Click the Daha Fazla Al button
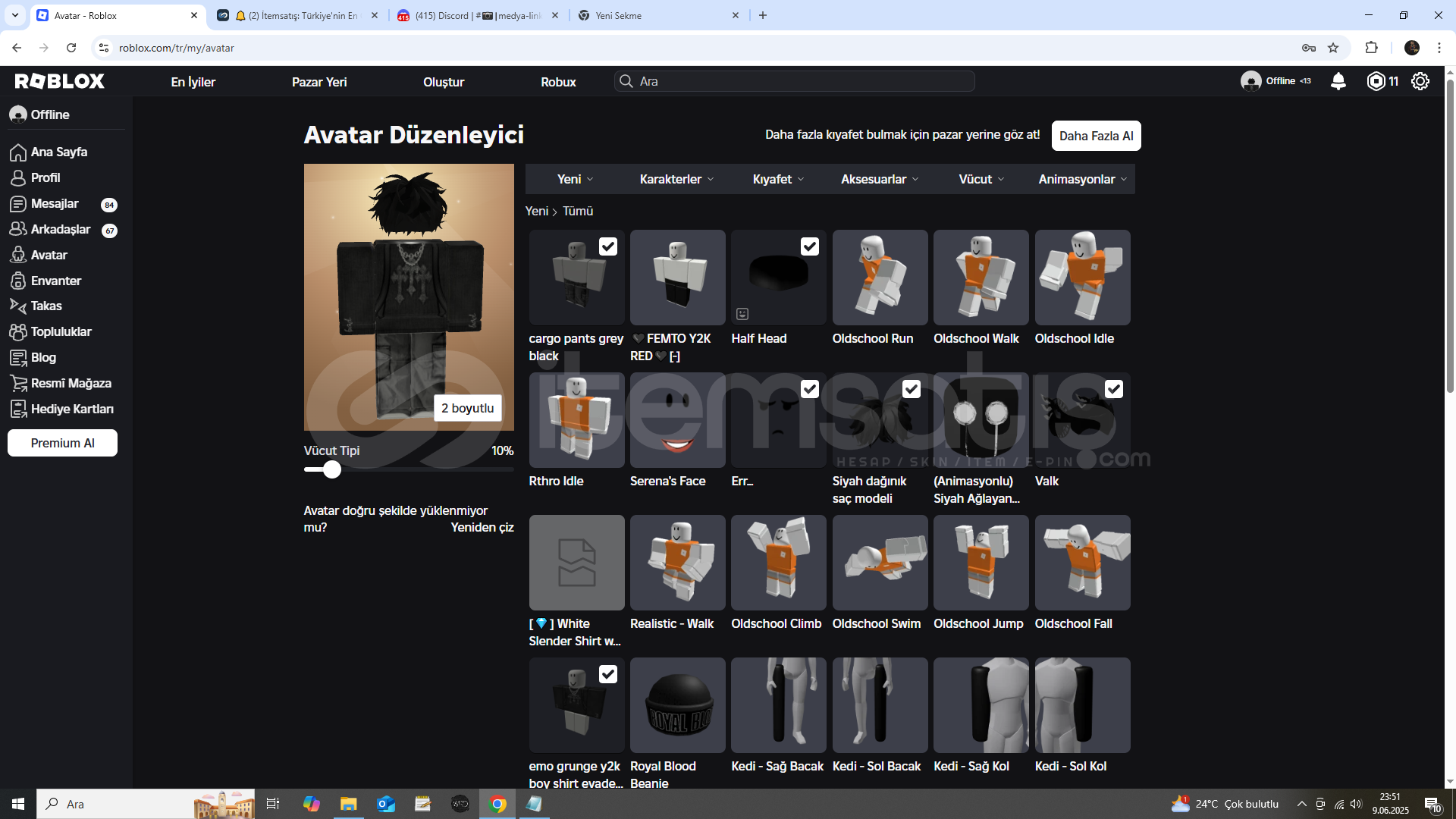Viewport: 1456px width, 819px height. click(x=1096, y=136)
